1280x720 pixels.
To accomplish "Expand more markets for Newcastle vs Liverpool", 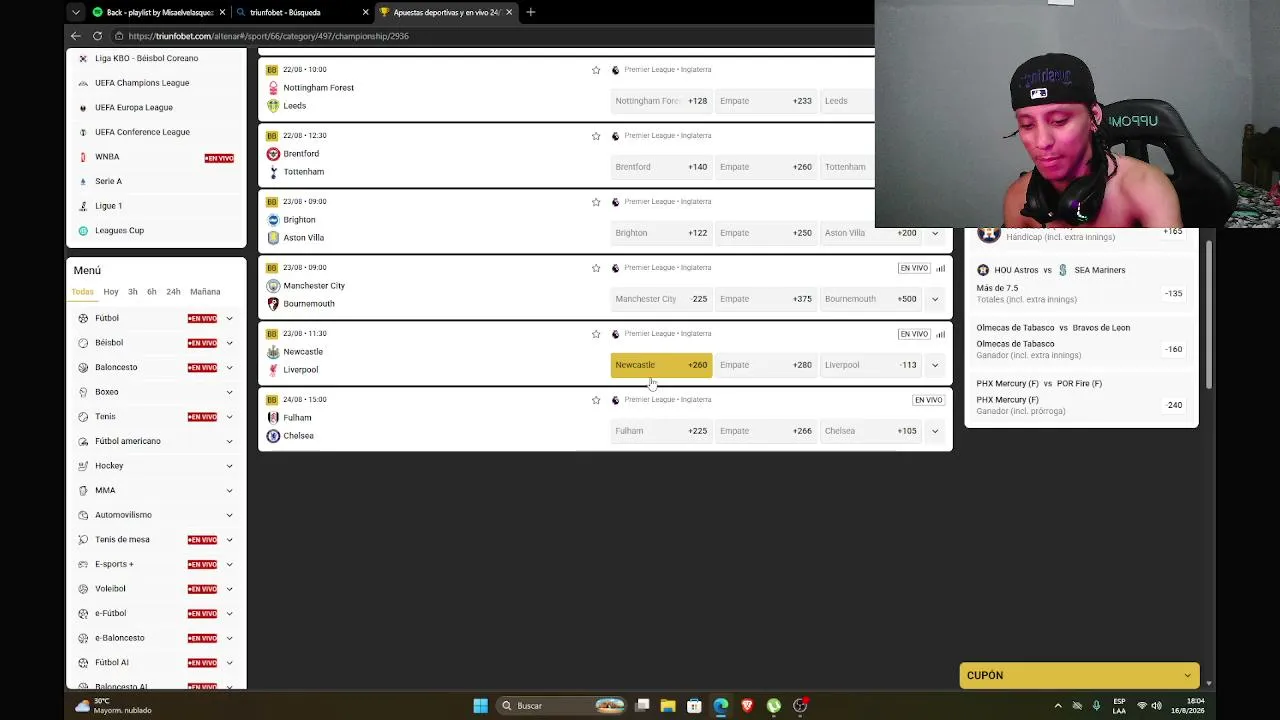I will click(935, 365).
